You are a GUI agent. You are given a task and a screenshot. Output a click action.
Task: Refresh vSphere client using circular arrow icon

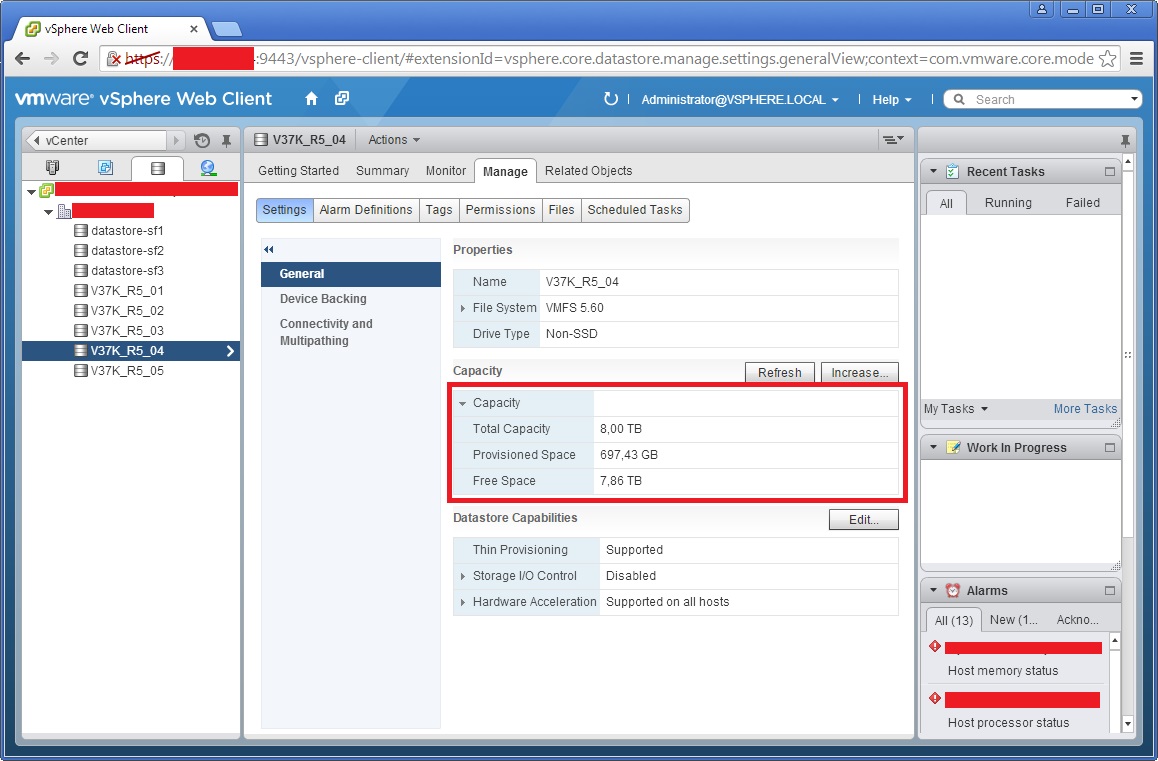click(x=611, y=99)
